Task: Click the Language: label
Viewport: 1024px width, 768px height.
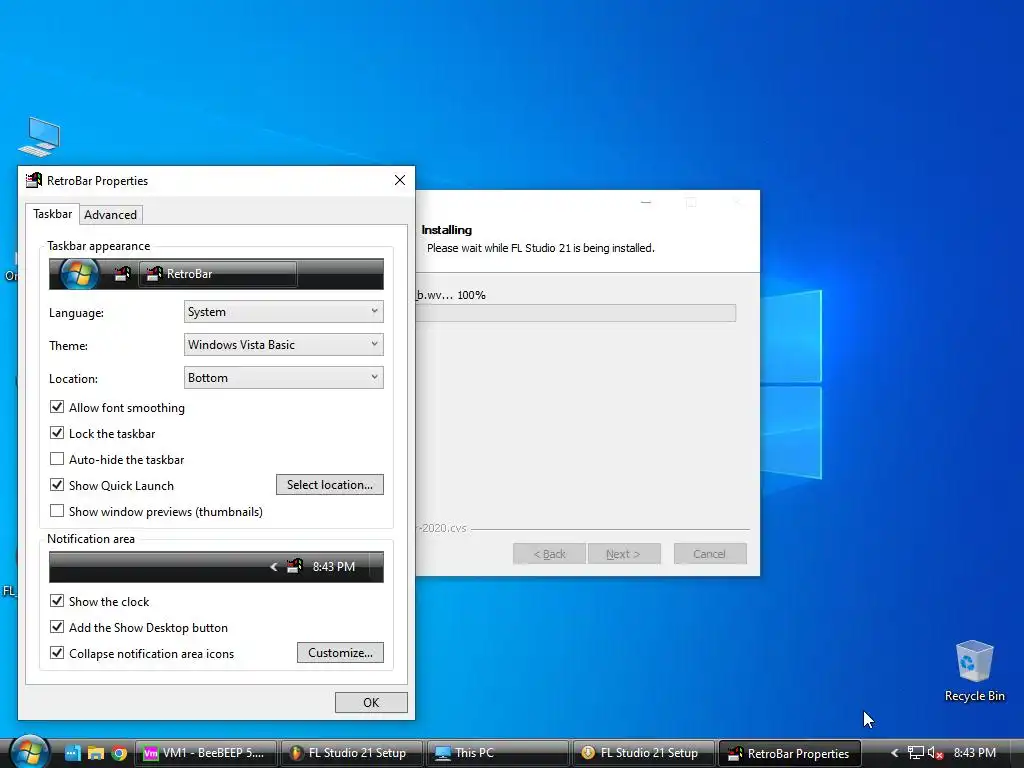Action: coord(76,313)
